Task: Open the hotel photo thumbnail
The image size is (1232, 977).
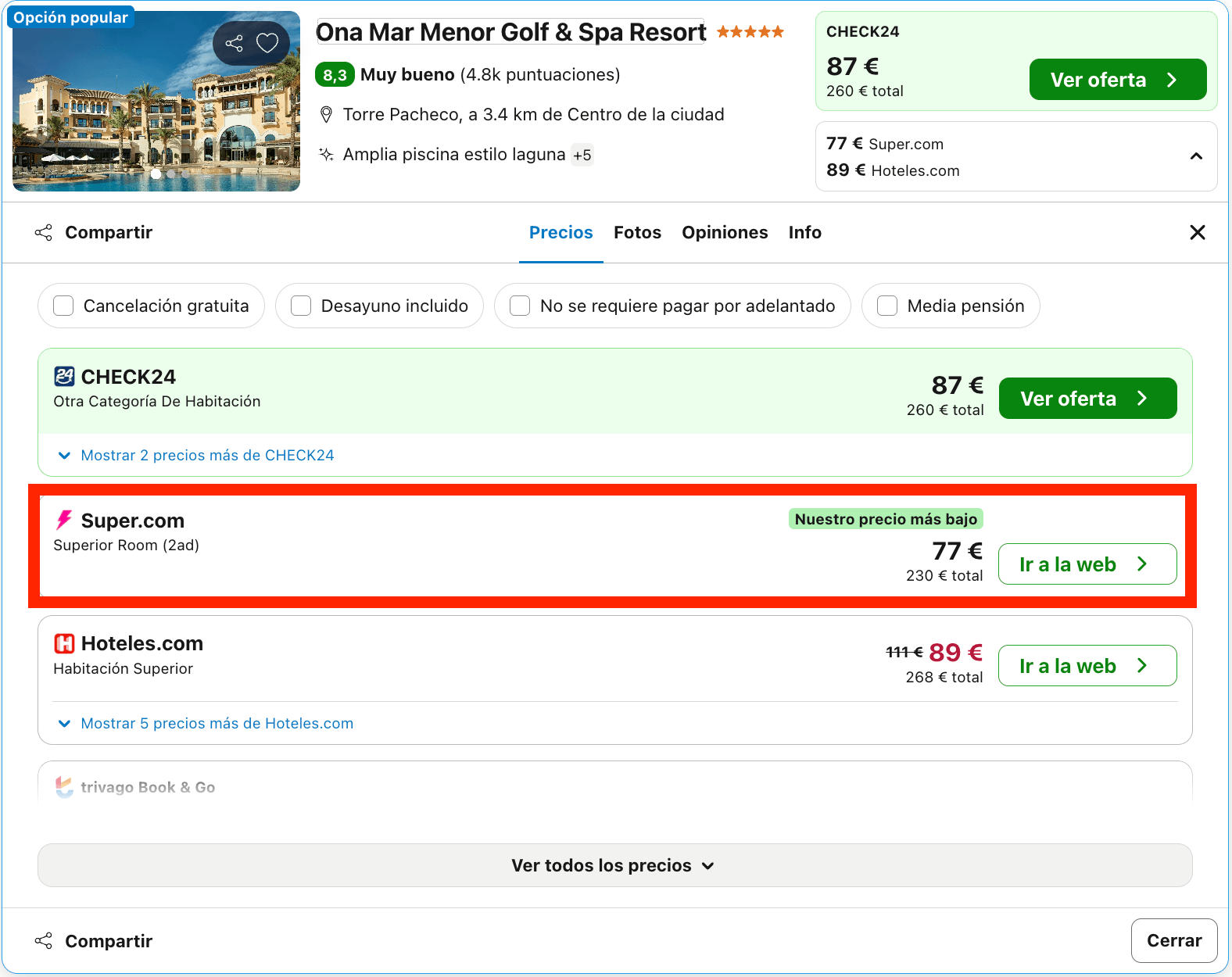Action: point(156,101)
